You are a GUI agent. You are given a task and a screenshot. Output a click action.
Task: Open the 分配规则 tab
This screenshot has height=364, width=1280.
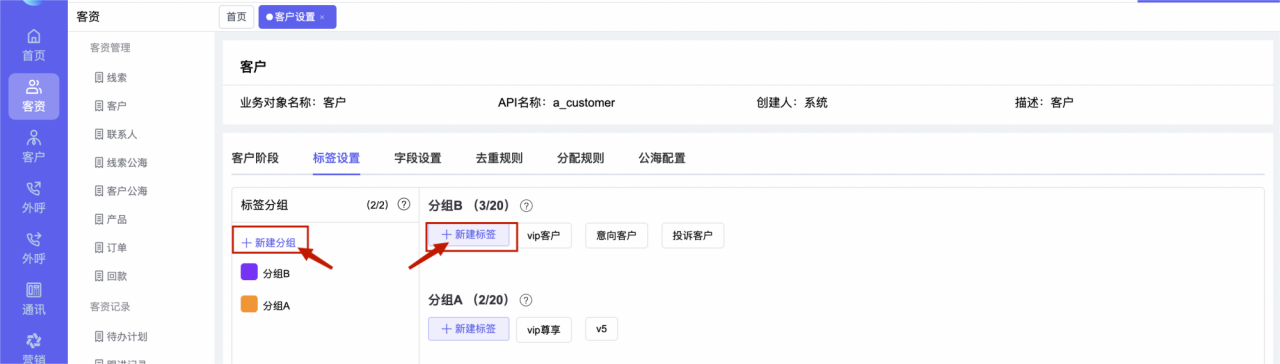[580, 158]
